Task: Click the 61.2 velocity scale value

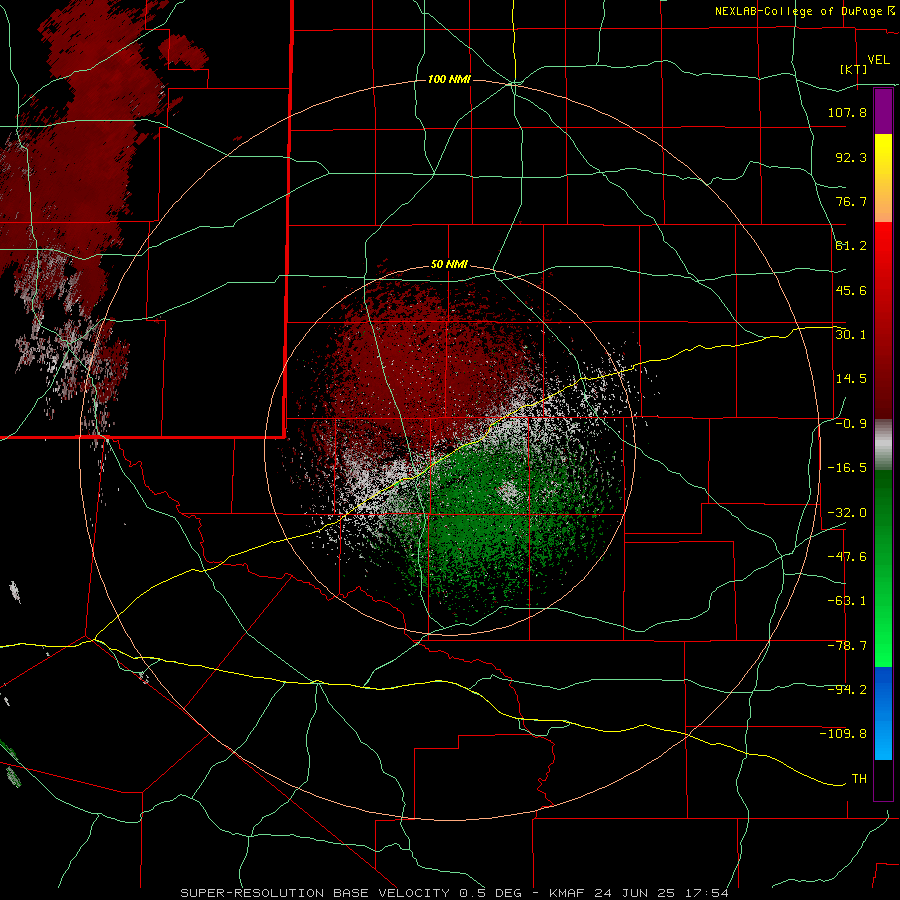Action: [x=851, y=246]
